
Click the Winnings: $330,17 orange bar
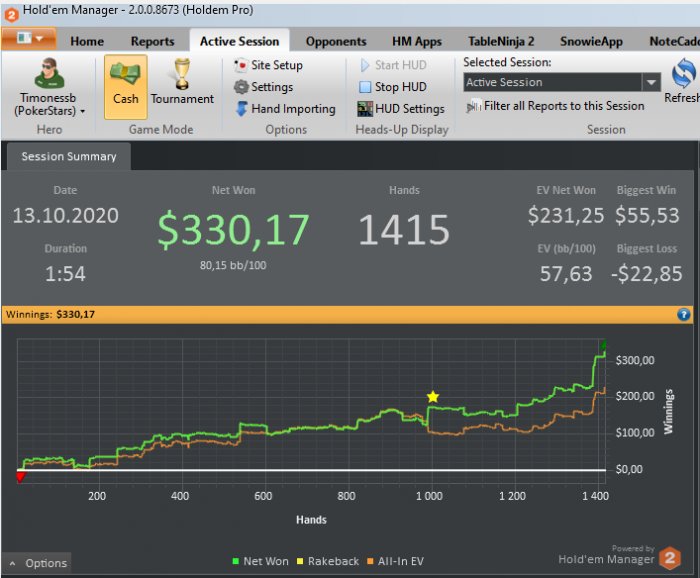pos(346,314)
